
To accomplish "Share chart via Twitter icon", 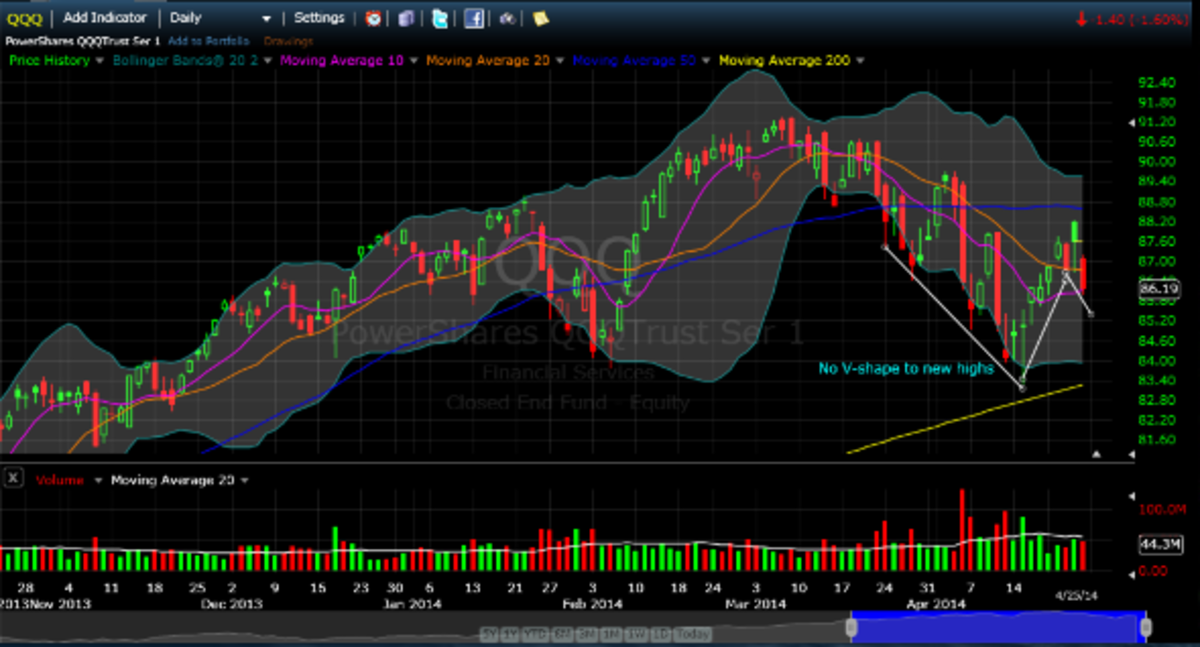I will point(440,18).
